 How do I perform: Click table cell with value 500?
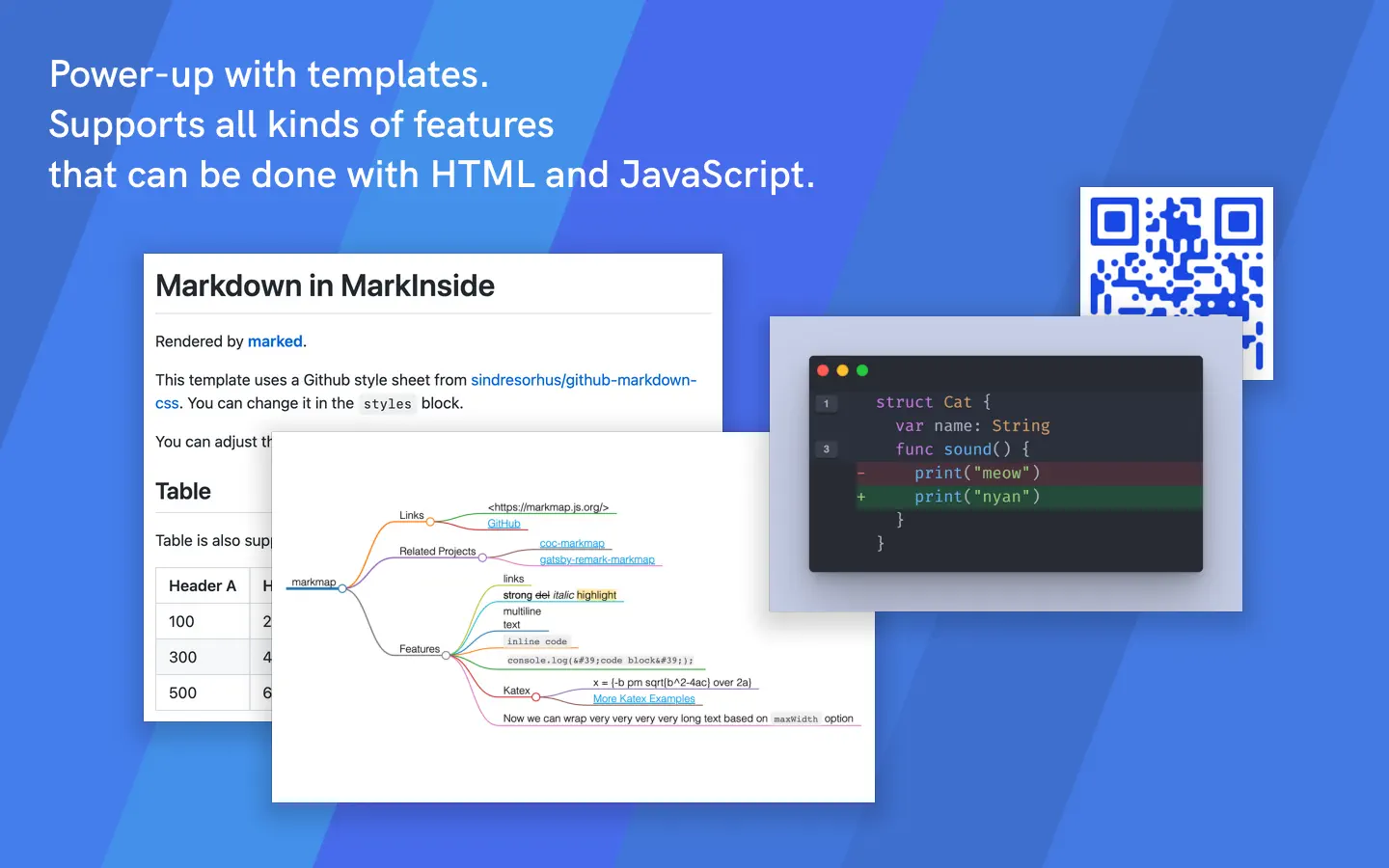pyautogui.click(x=203, y=692)
